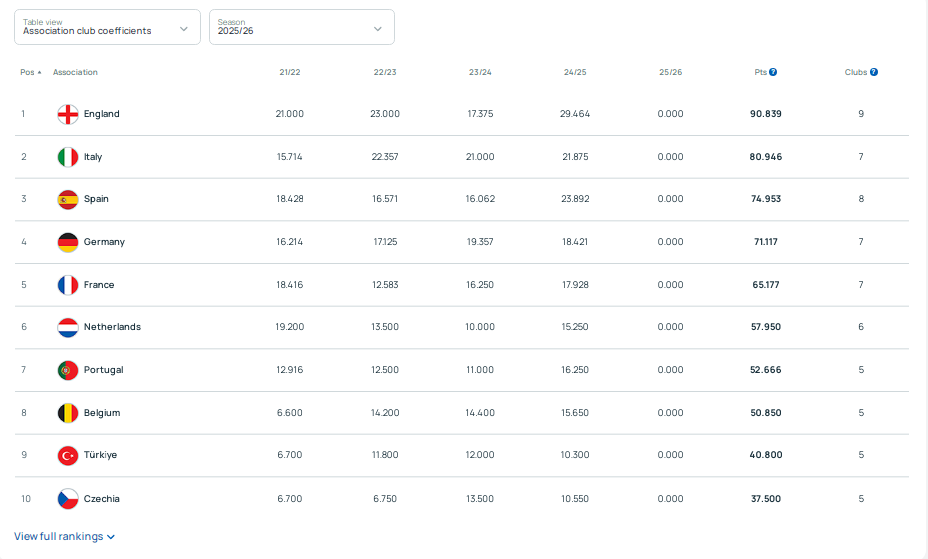Click the Italy flag icon
Screen dimensions: 928x559
67,157
